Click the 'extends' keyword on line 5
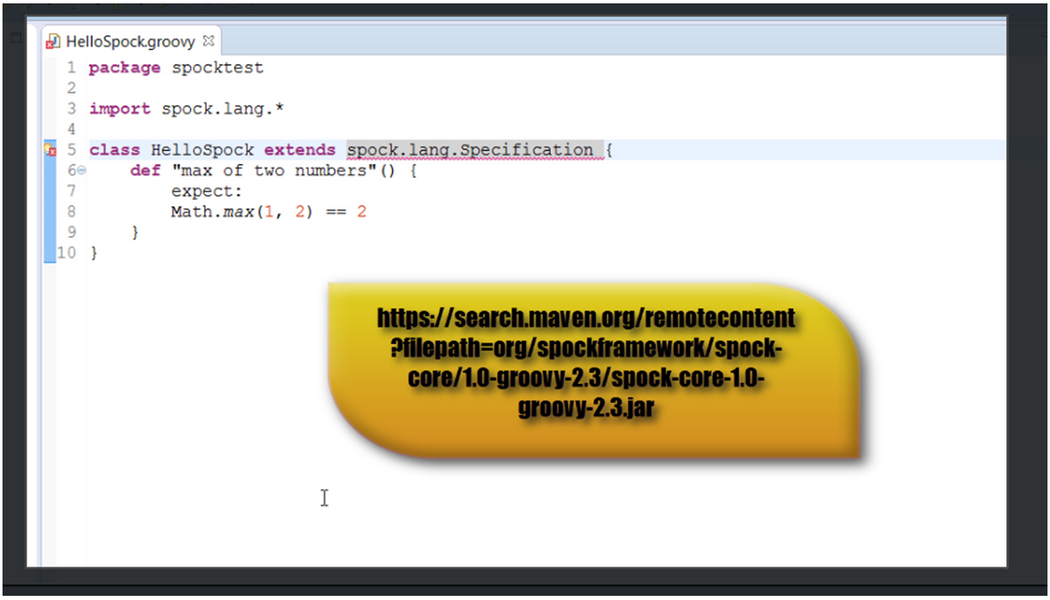The height and width of the screenshot is (600, 1050). [300, 150]
